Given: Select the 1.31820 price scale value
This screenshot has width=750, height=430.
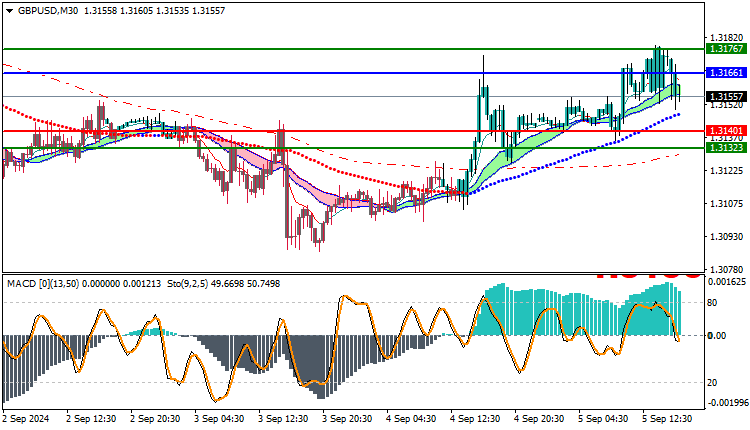Looking at the screenshot, I should click(x=727, y=38).
